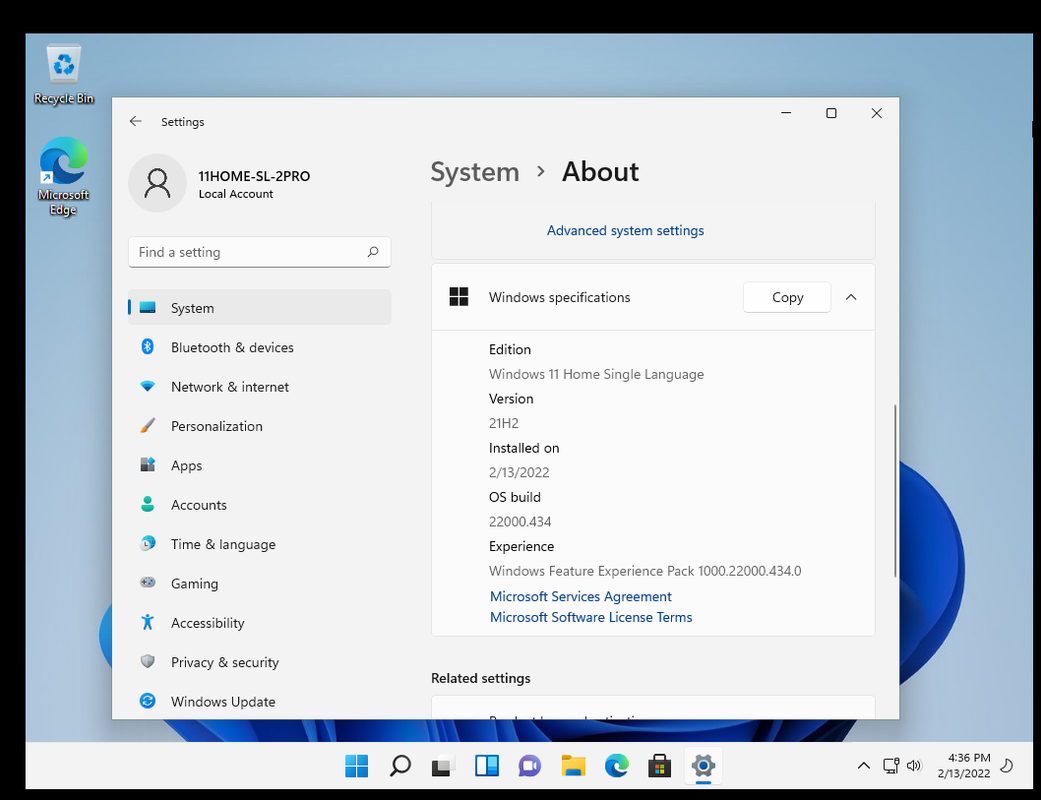This screenshot has width=1041, height=800.
Task: Open Chat from the taskbar
Action: tap(530, 765)
